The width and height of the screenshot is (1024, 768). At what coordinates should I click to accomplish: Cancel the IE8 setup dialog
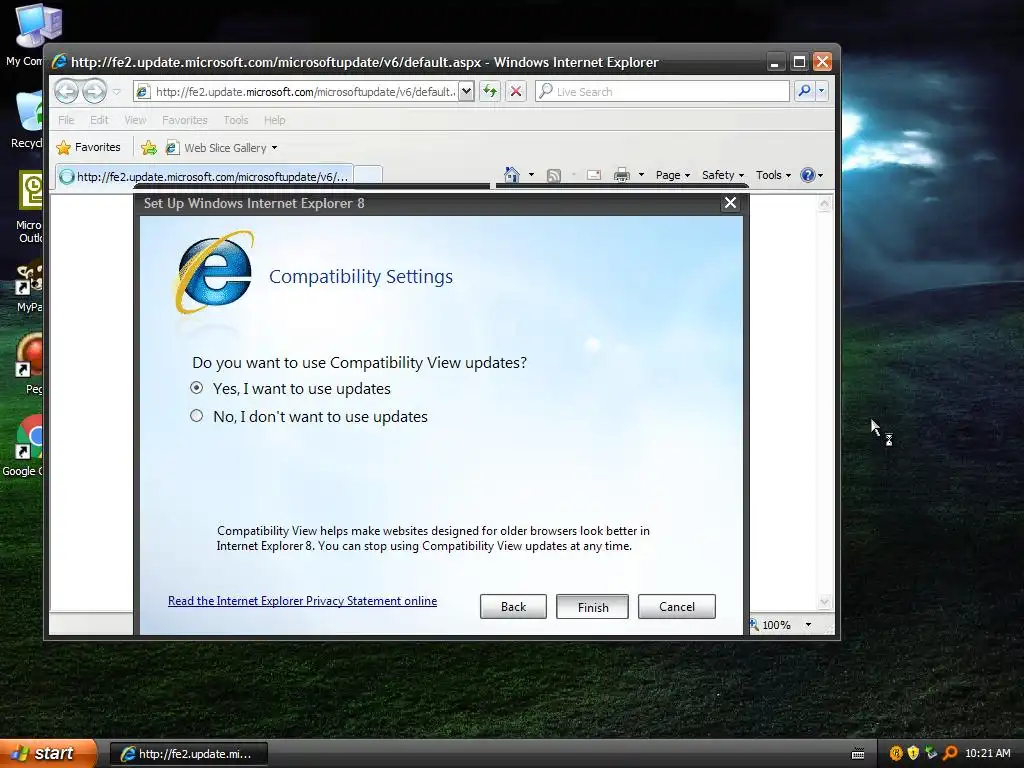[x=677, y=607]
